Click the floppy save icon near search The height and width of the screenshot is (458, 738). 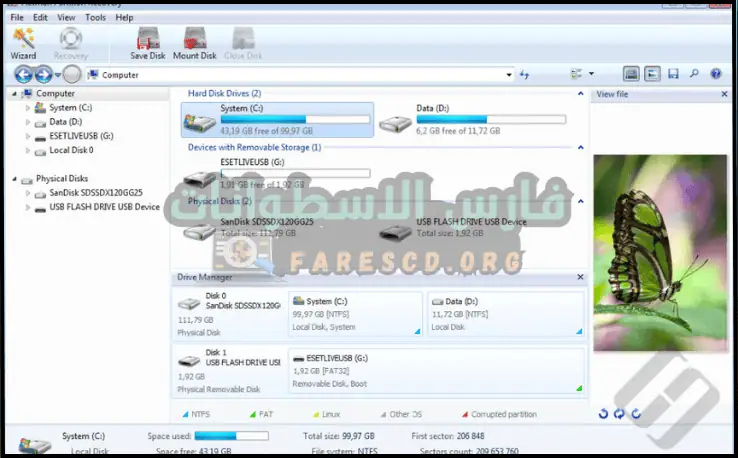pyautogui.click(x=673, y=74)
